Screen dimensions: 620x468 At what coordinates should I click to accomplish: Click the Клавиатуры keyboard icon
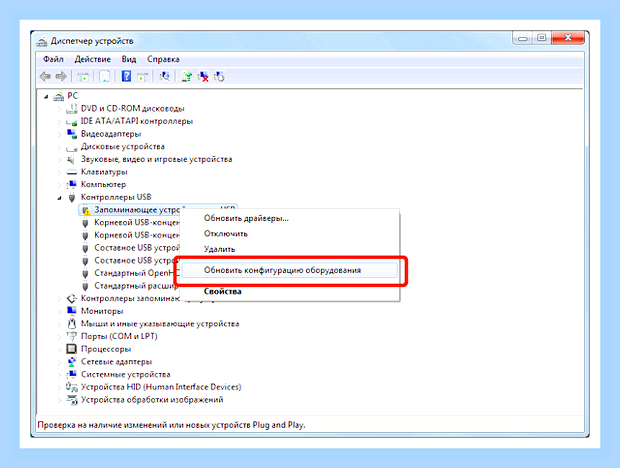(72, 172)
